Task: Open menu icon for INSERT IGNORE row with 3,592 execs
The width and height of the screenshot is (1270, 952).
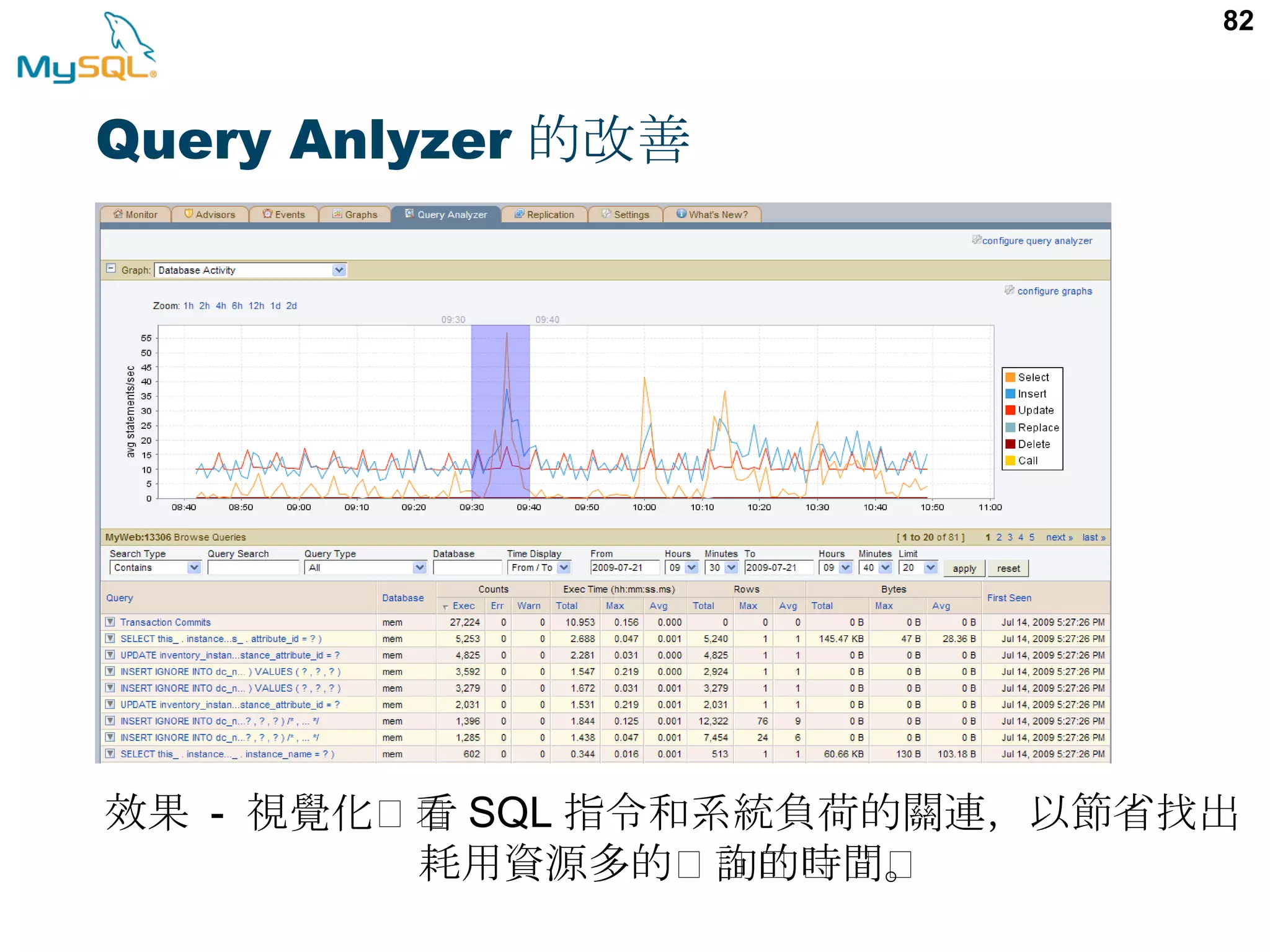Action: [110, 671]
